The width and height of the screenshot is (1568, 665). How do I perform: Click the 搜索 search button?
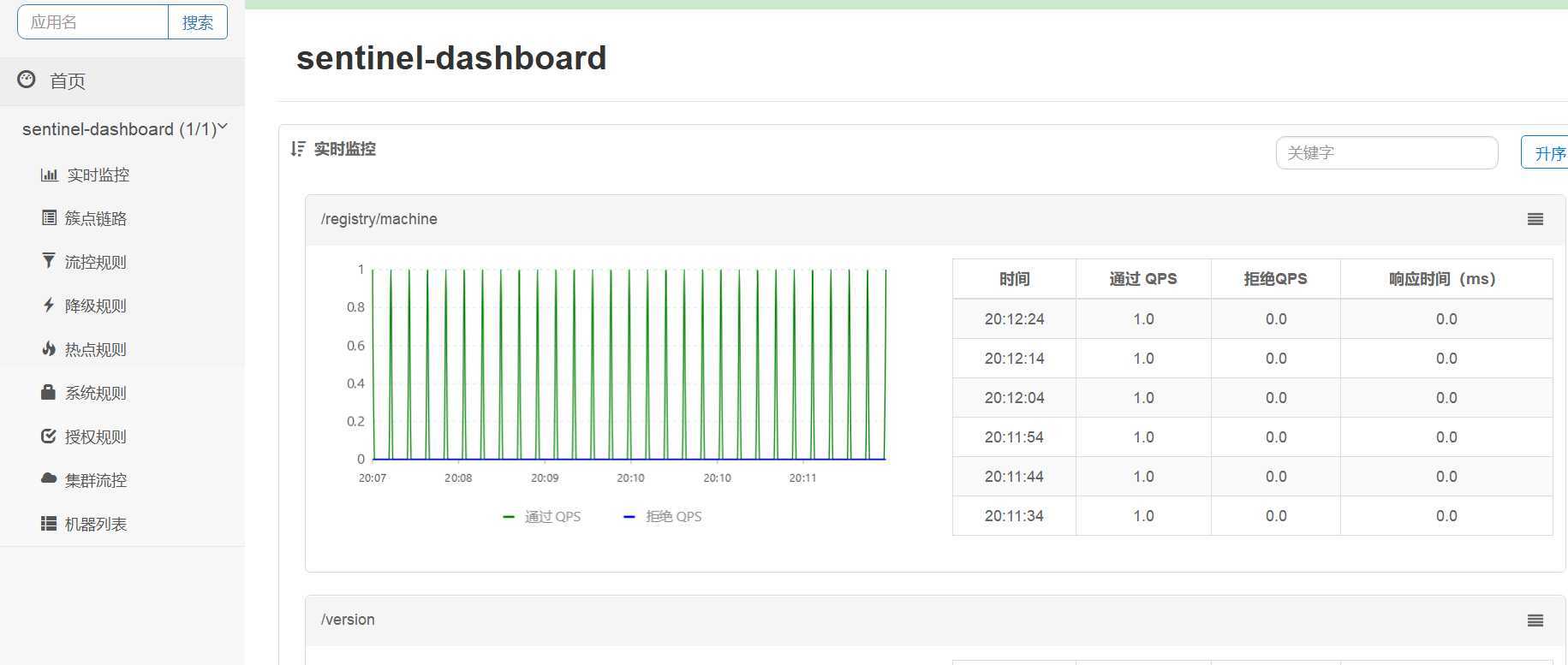[198, 22]
